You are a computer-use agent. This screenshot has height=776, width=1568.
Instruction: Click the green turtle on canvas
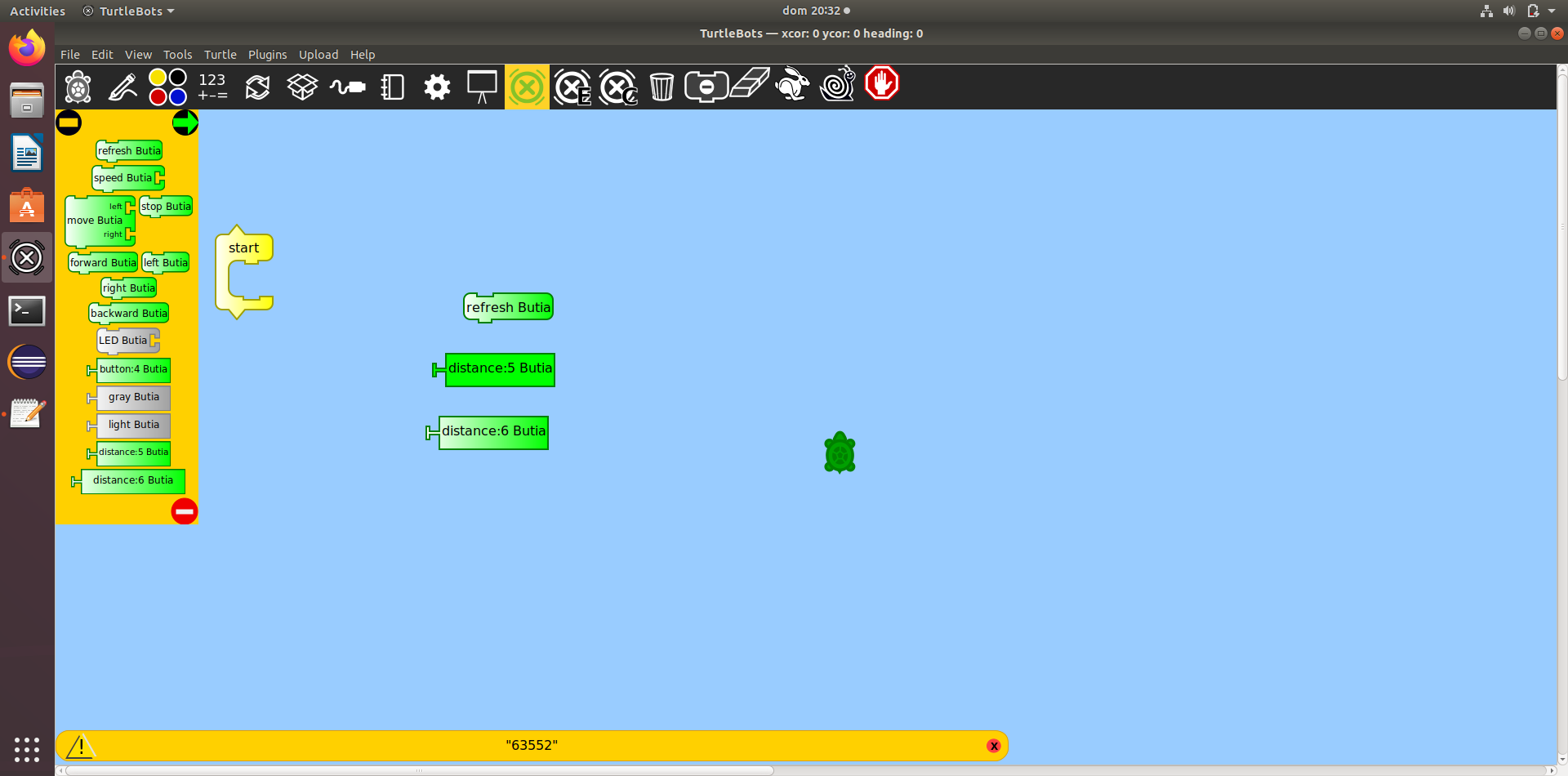840,453
